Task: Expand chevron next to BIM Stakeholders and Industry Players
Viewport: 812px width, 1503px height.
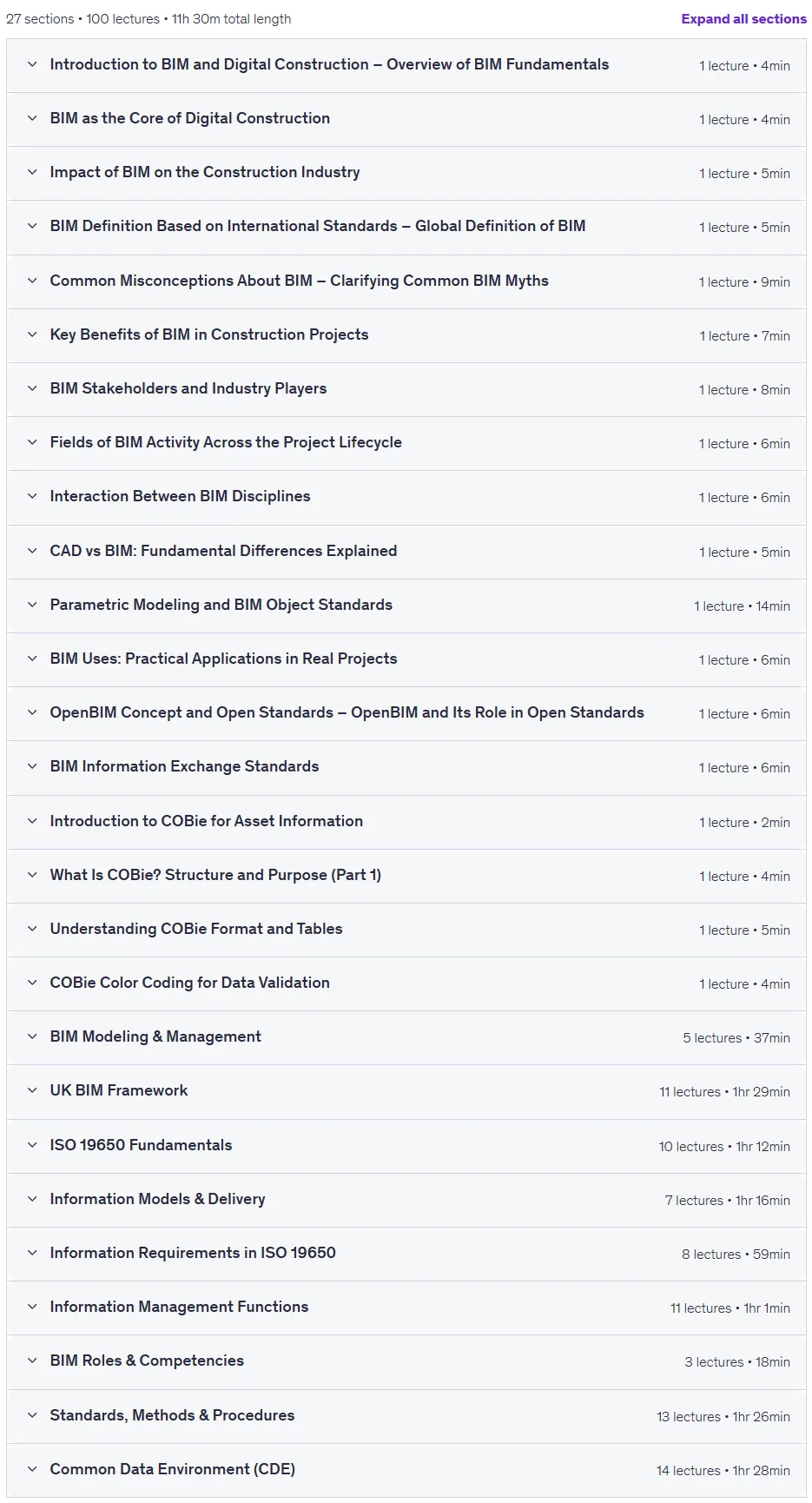Action: click(32, 388)
